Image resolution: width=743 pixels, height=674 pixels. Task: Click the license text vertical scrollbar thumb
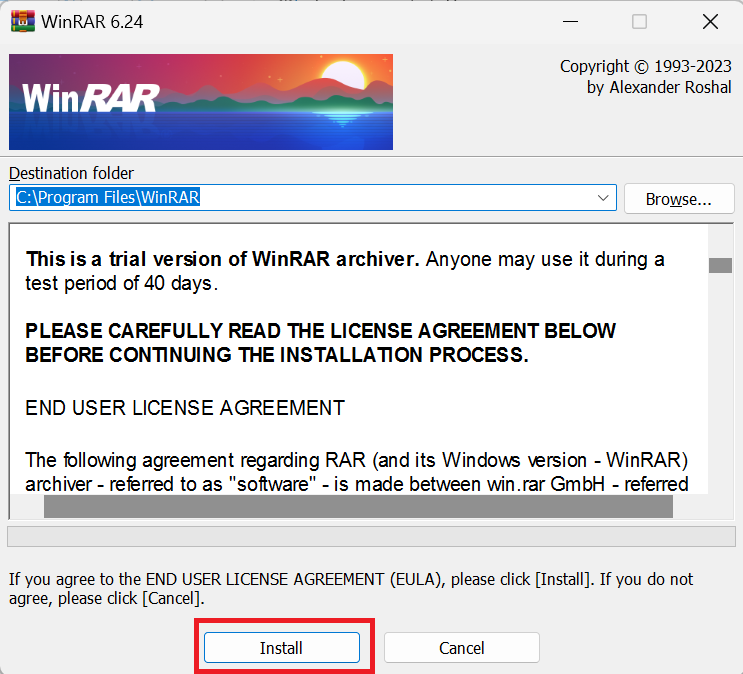coord(720,265)
